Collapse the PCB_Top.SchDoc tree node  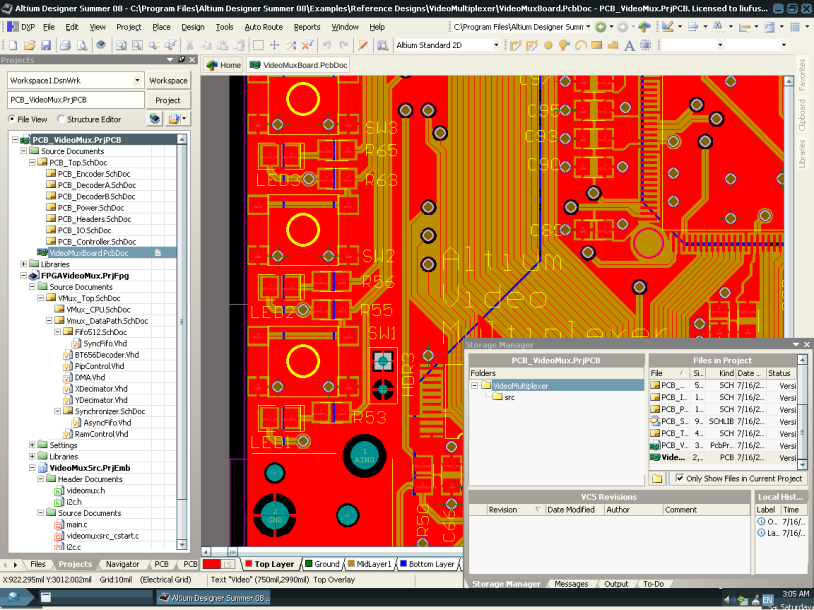click(x=32, y=162)
